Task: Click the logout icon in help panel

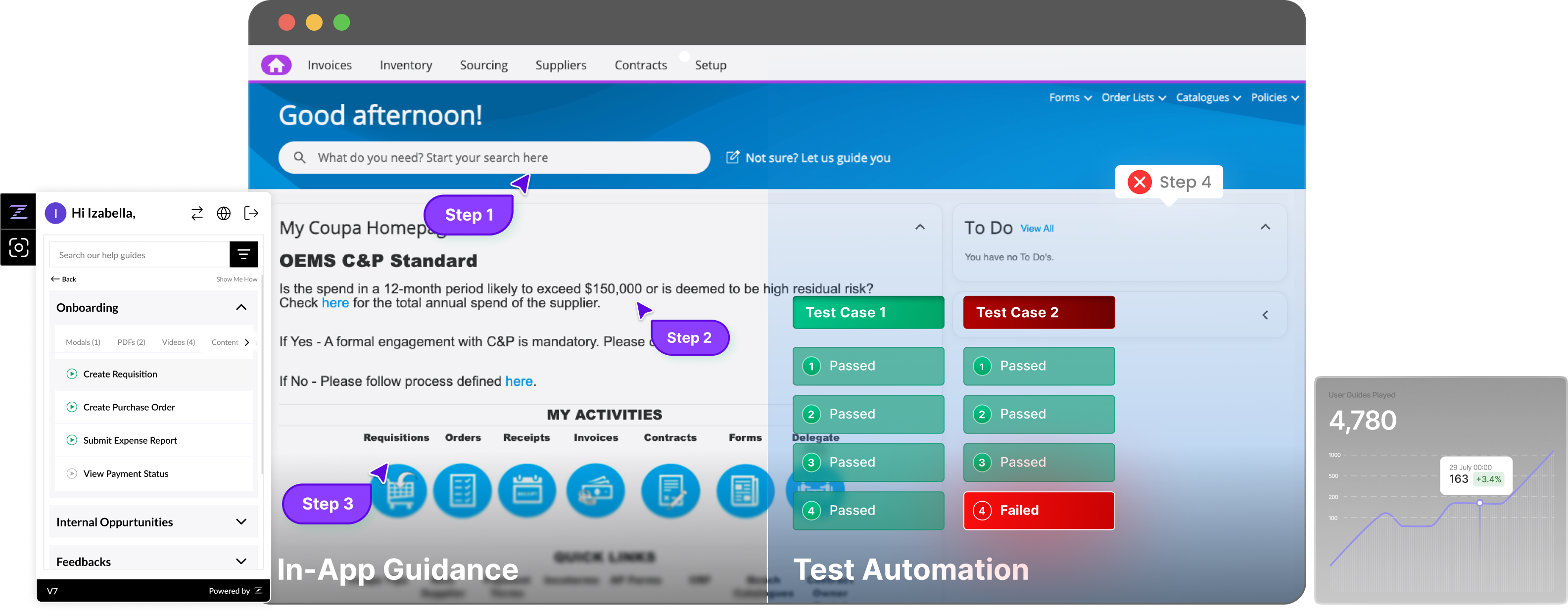Action: (251, 213)
